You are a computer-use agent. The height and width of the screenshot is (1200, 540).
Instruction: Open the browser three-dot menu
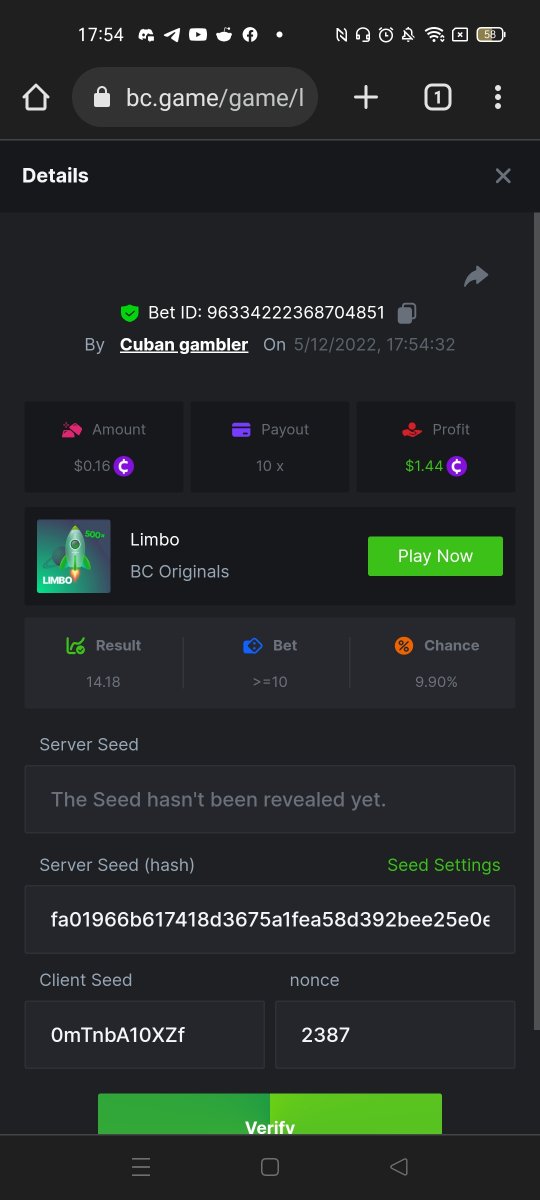click(x=498, y=97)
